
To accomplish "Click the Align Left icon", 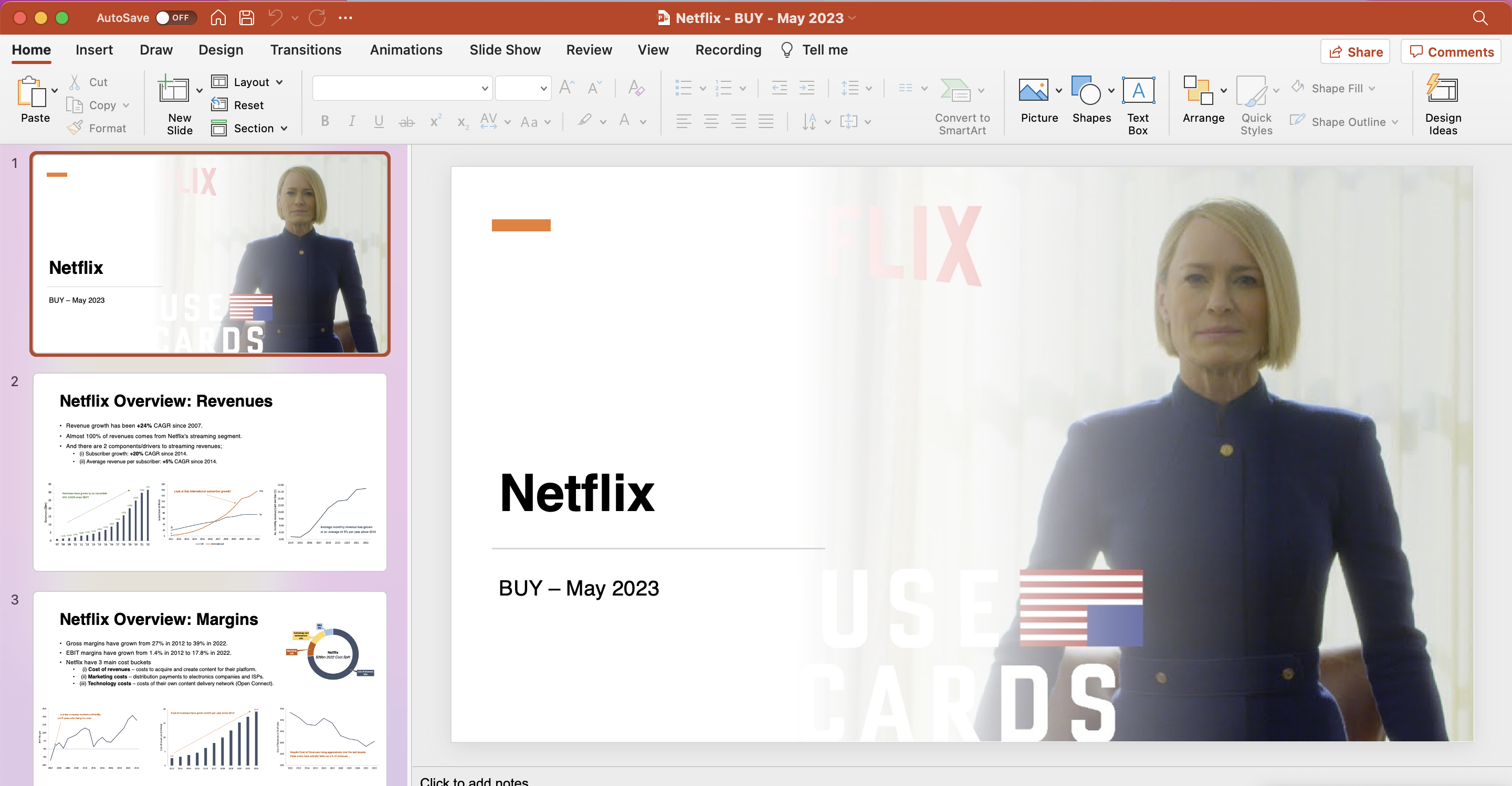I will (683, 121).
